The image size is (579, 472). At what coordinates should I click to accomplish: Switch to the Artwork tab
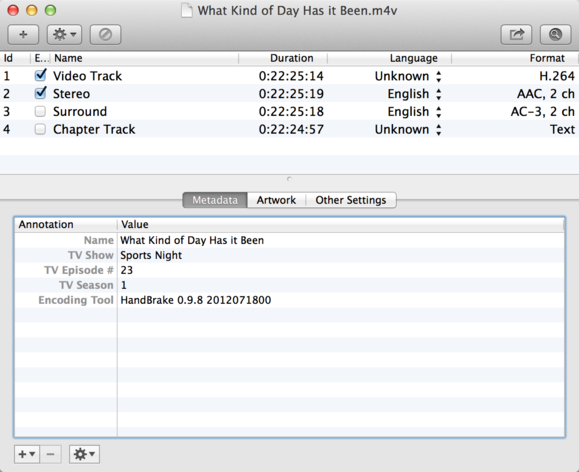pyautogui.click(x=276, y=200)
